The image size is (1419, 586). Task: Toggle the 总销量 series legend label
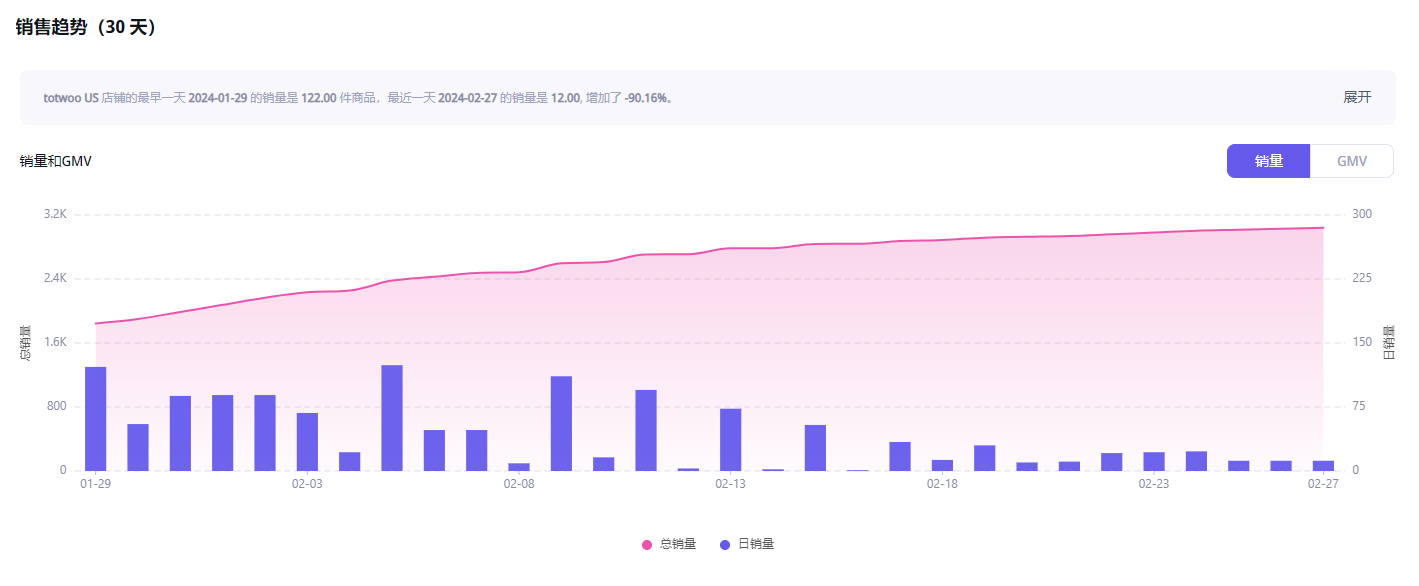tap(677, 544)
